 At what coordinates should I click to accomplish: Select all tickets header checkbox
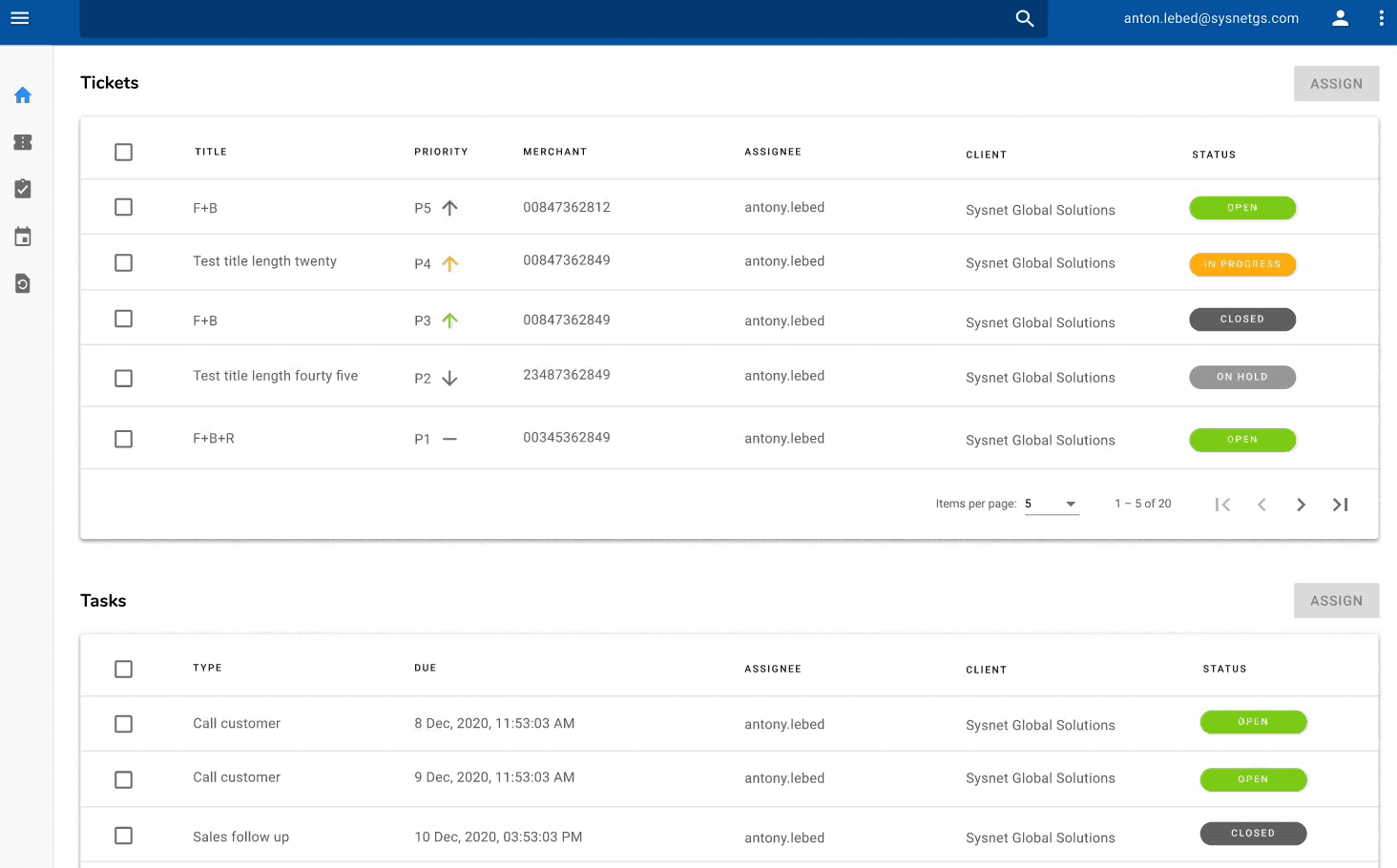(x=123, y=152)
